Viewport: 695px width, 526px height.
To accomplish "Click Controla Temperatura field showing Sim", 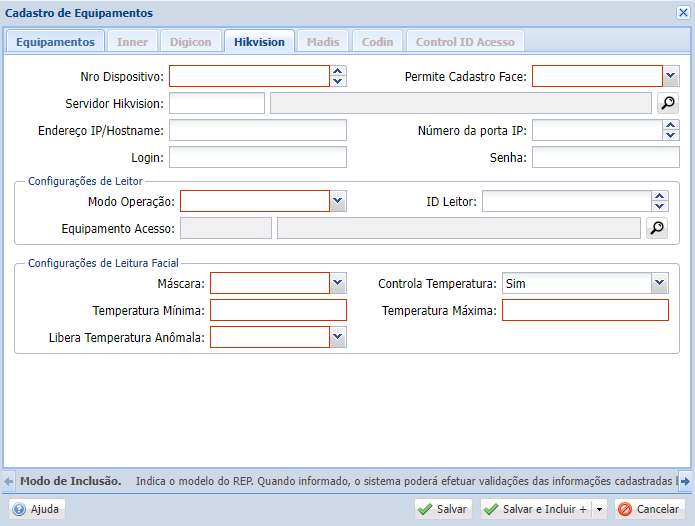I will pos(577,283).
